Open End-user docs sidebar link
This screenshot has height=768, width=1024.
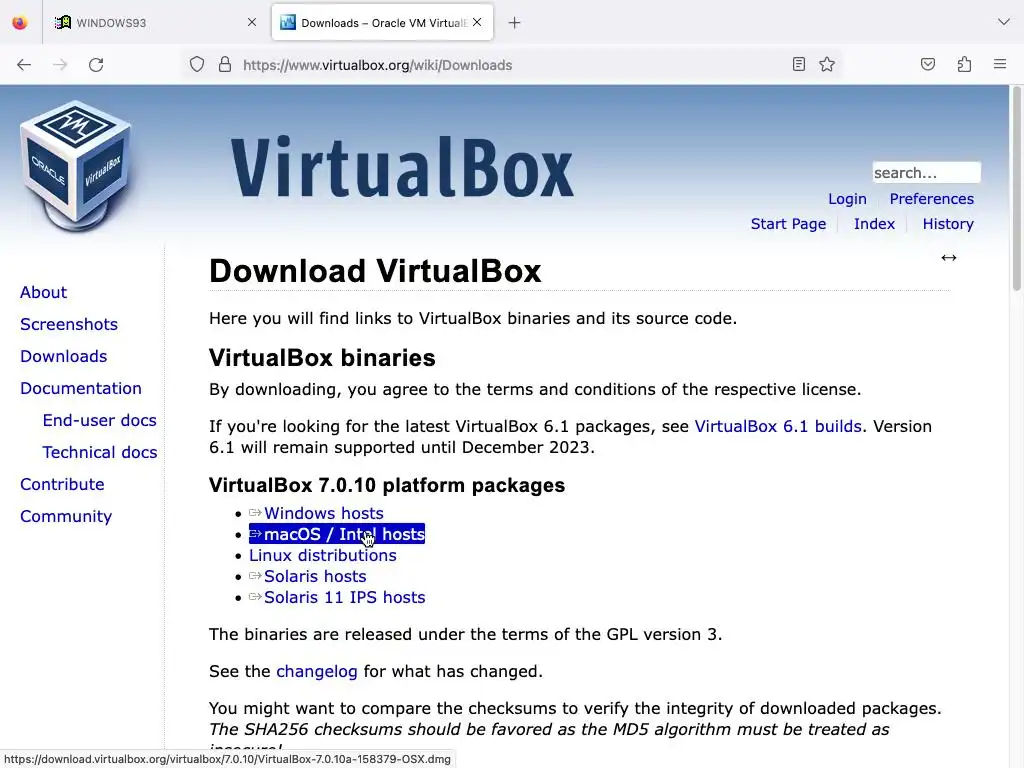click(x=99, y=421)
